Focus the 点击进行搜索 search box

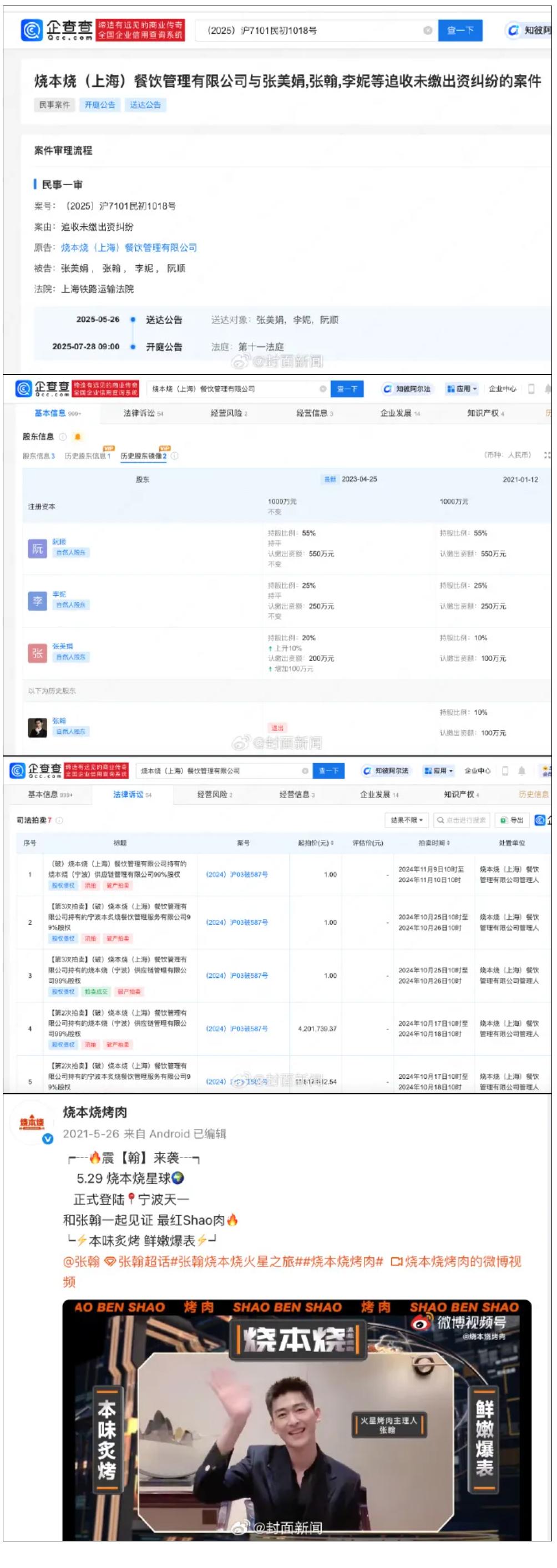coord(462,820)
